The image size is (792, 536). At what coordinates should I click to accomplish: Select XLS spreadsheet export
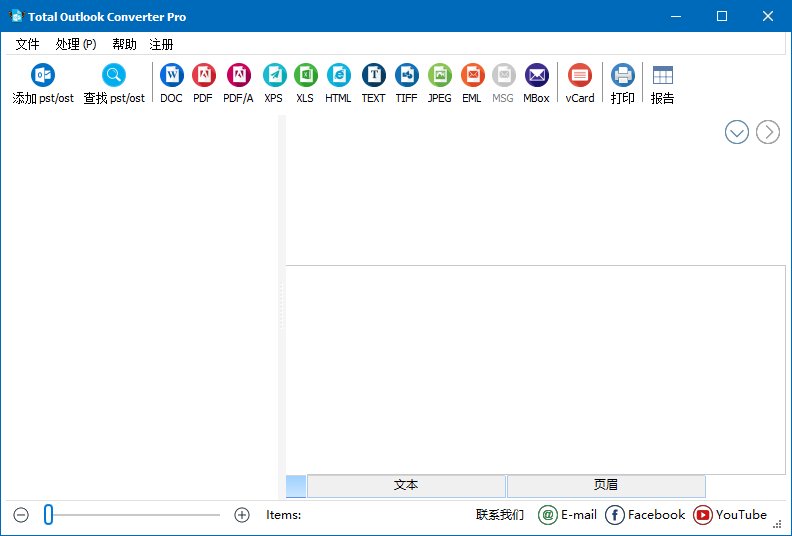pos(305,76)
